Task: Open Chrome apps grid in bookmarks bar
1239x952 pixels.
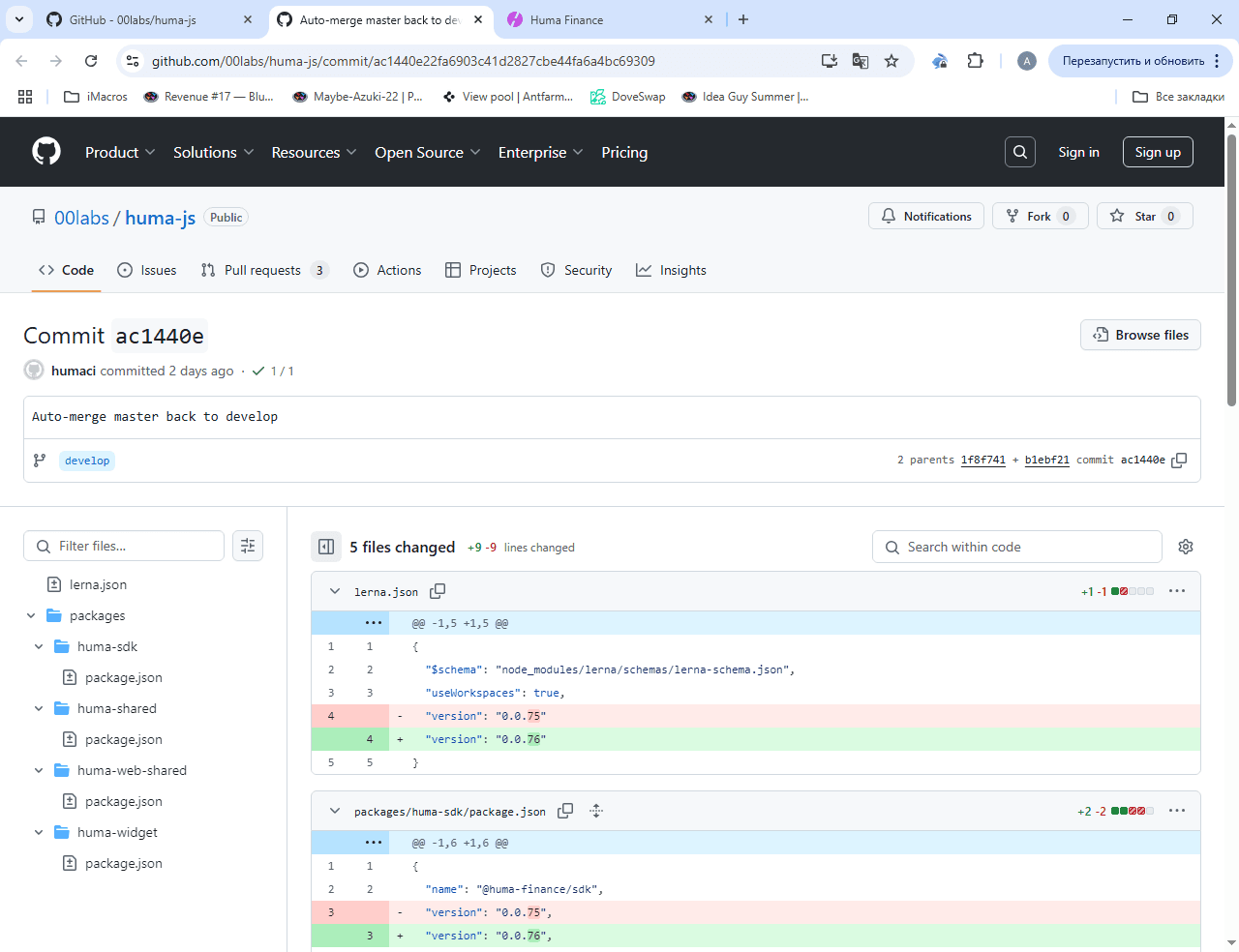Action: 25,97
